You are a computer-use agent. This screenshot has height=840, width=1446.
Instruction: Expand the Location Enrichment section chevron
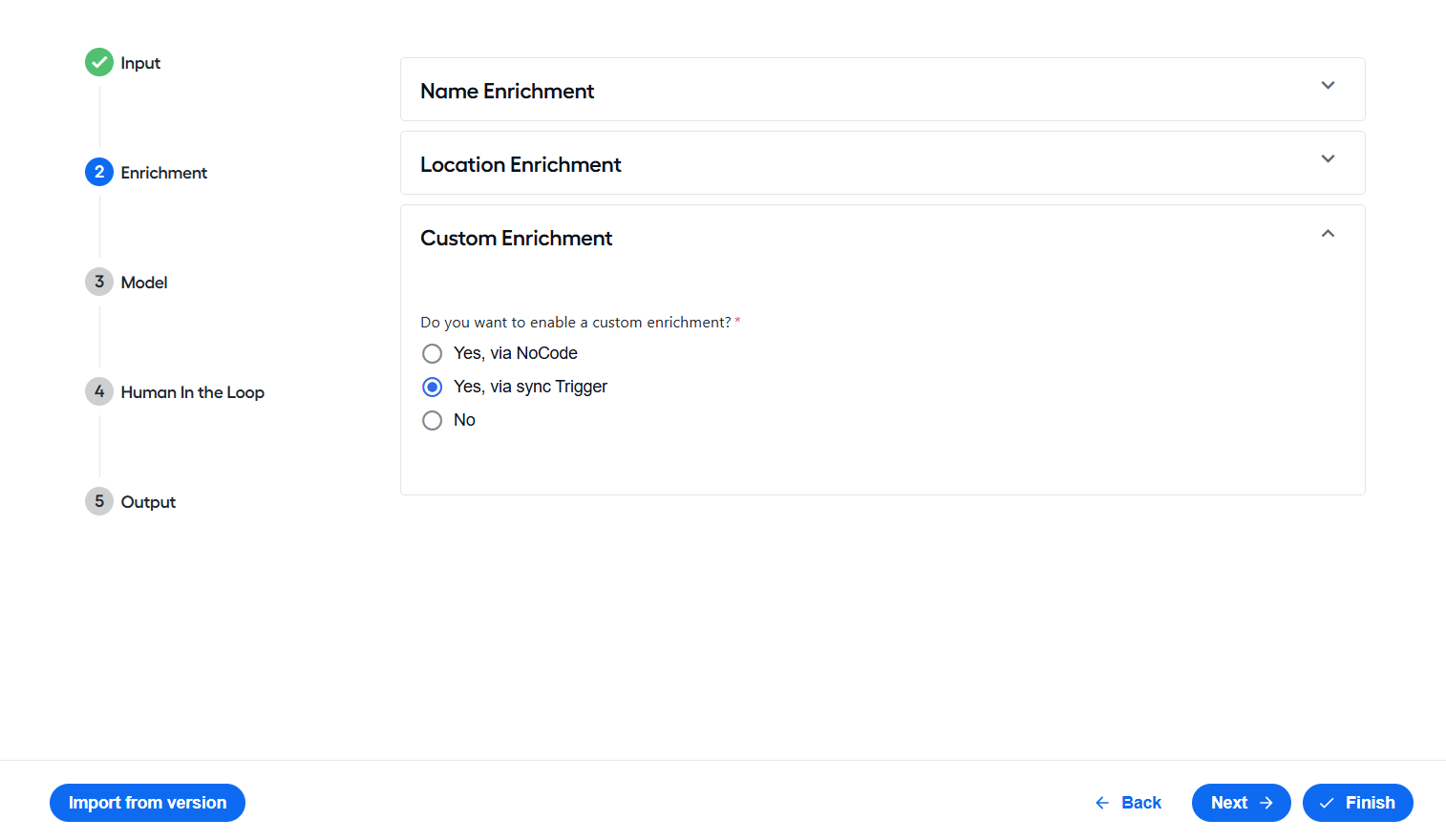pos(1328,158)
